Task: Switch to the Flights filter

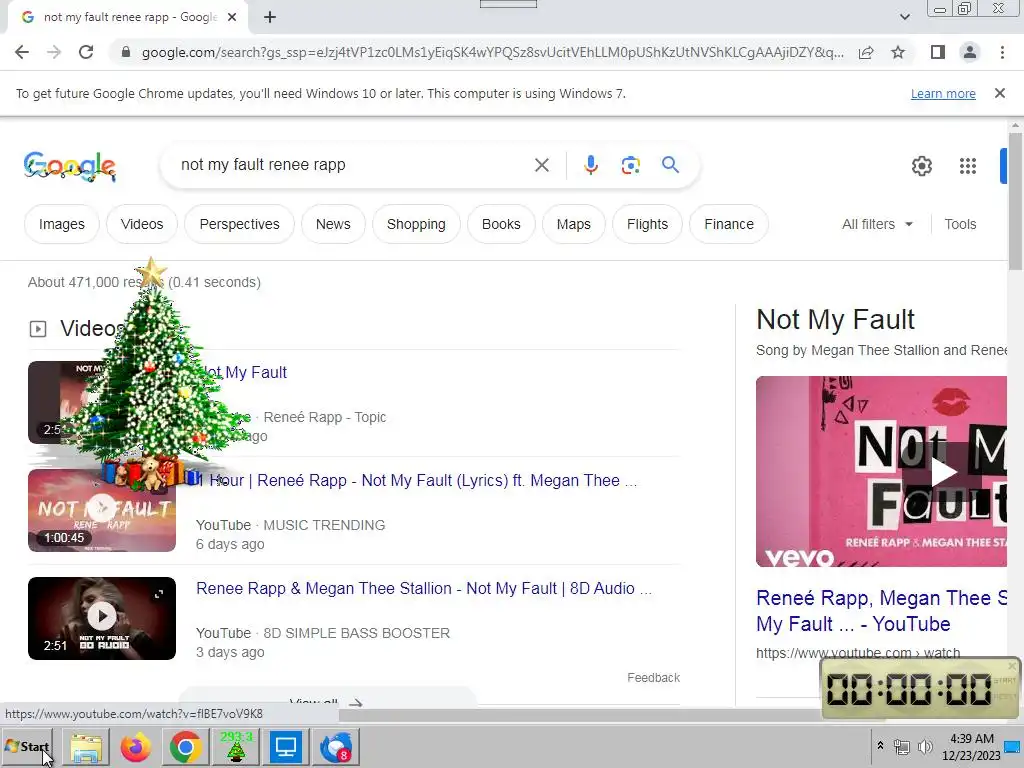Action: pyautogui.click(x=647, y=224)
